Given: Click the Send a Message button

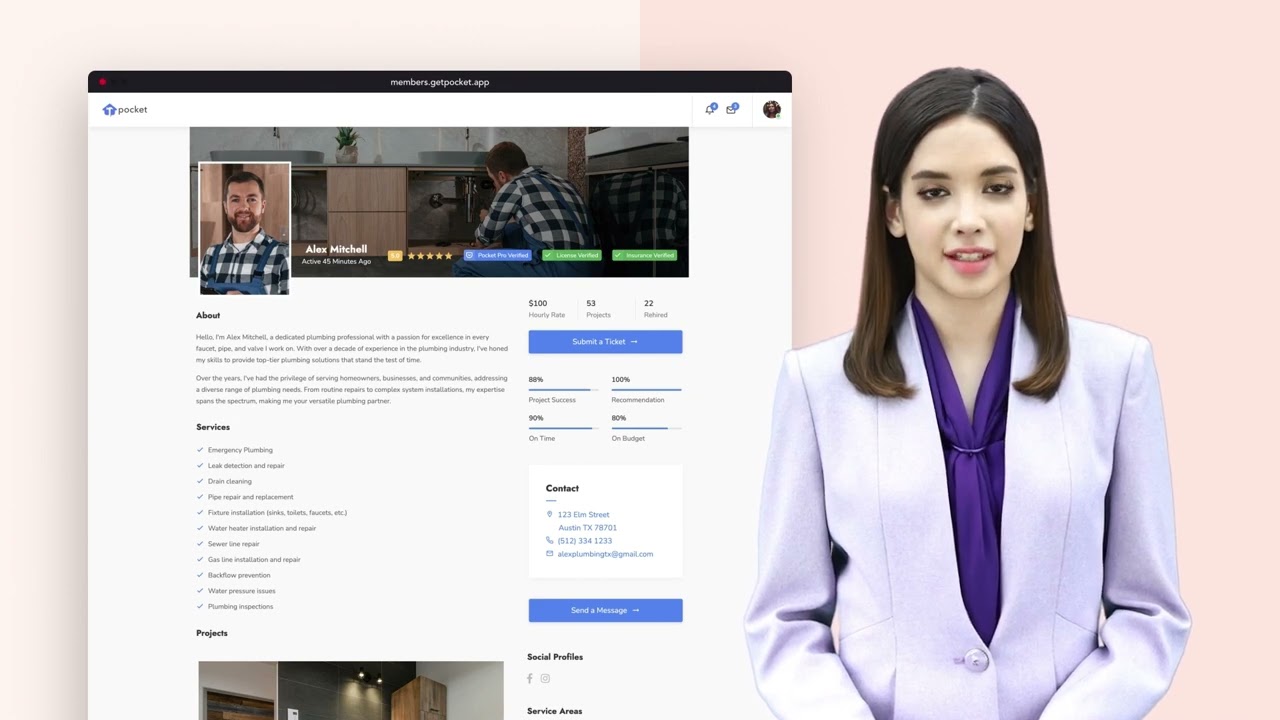Looking at the screenshot, I should click(x=605, y=610).
